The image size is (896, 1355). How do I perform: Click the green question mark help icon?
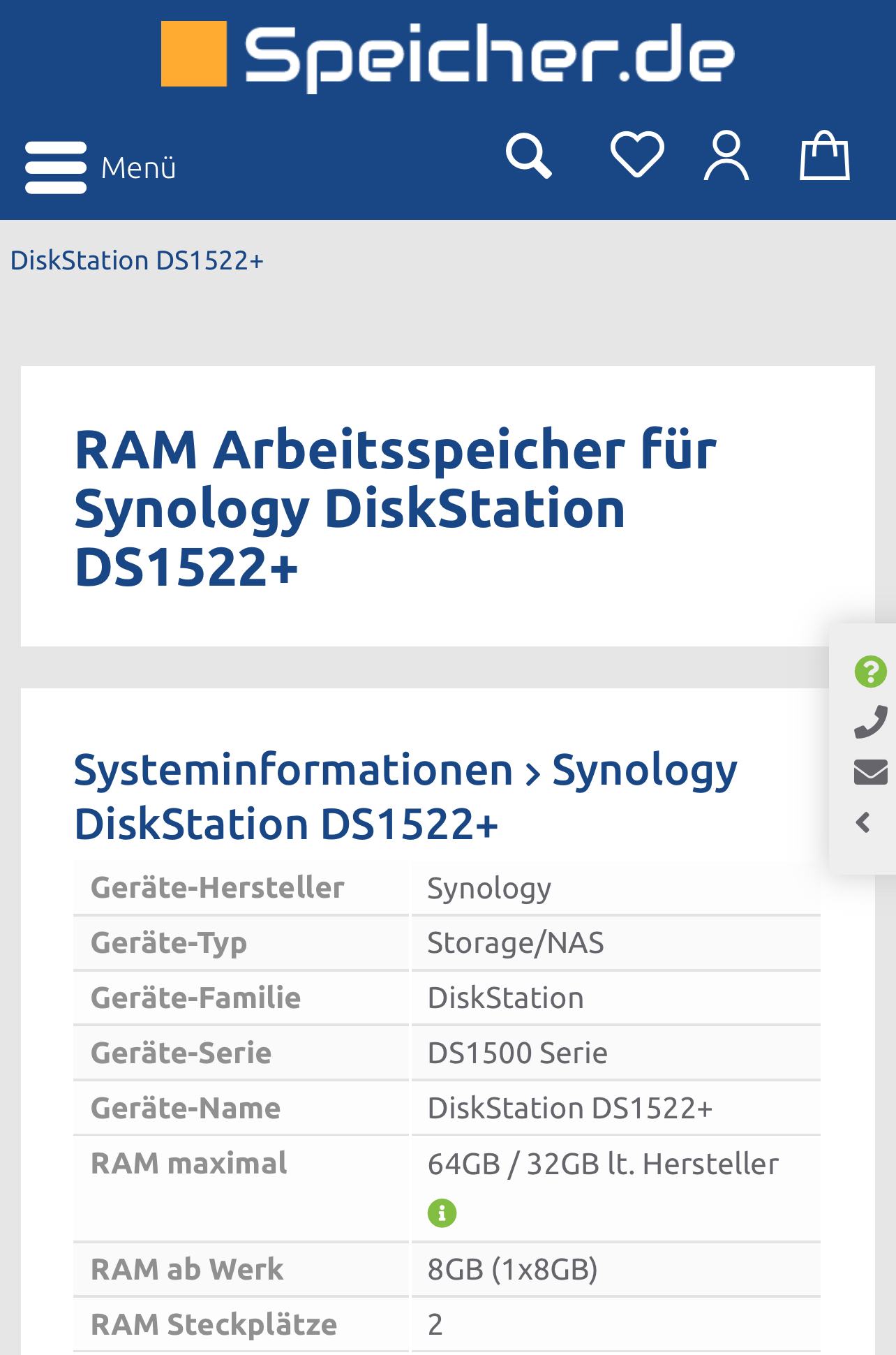(x=870, y=672)
